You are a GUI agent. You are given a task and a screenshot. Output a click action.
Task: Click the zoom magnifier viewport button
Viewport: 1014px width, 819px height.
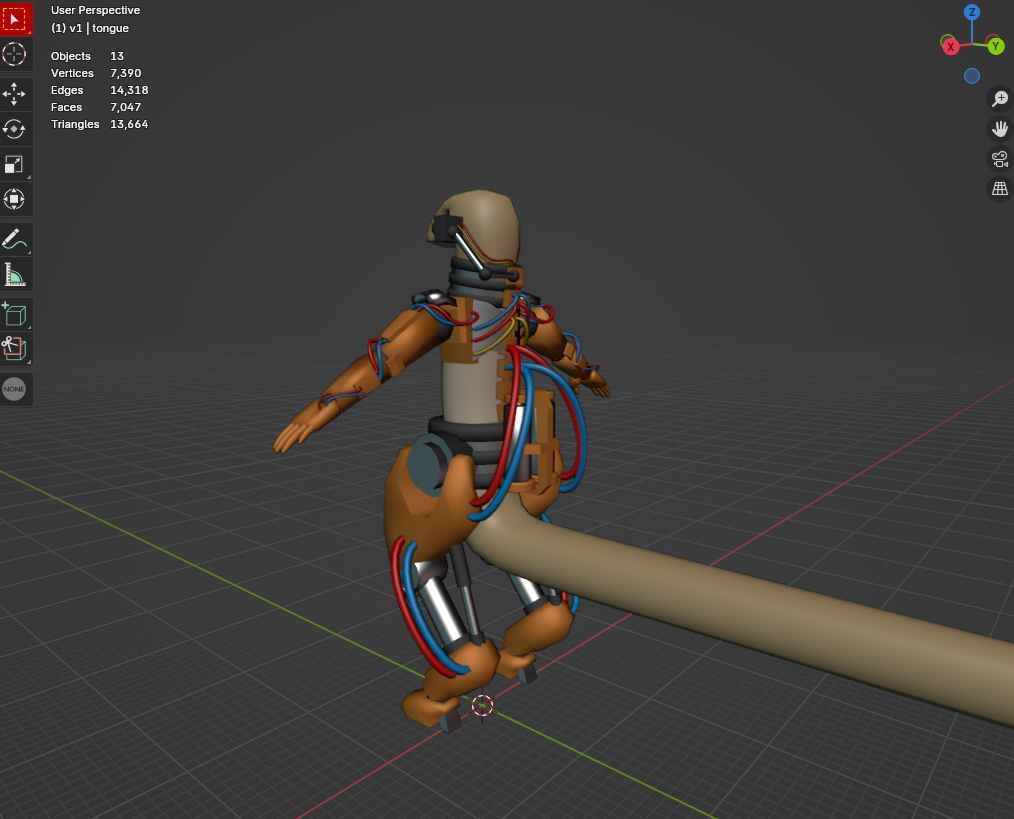click(1000, 98)
